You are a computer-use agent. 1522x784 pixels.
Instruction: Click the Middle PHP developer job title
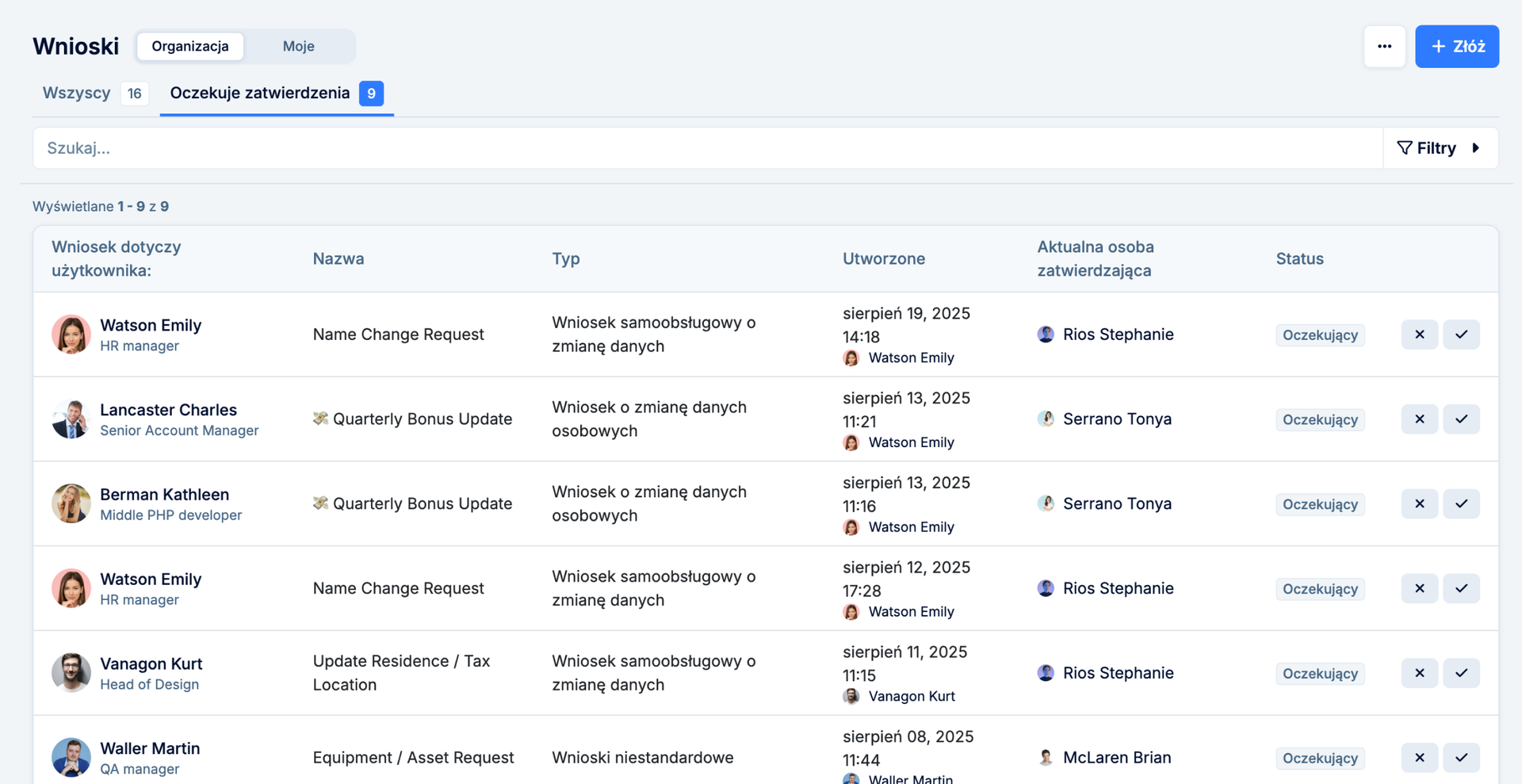(x=170, y=515)
